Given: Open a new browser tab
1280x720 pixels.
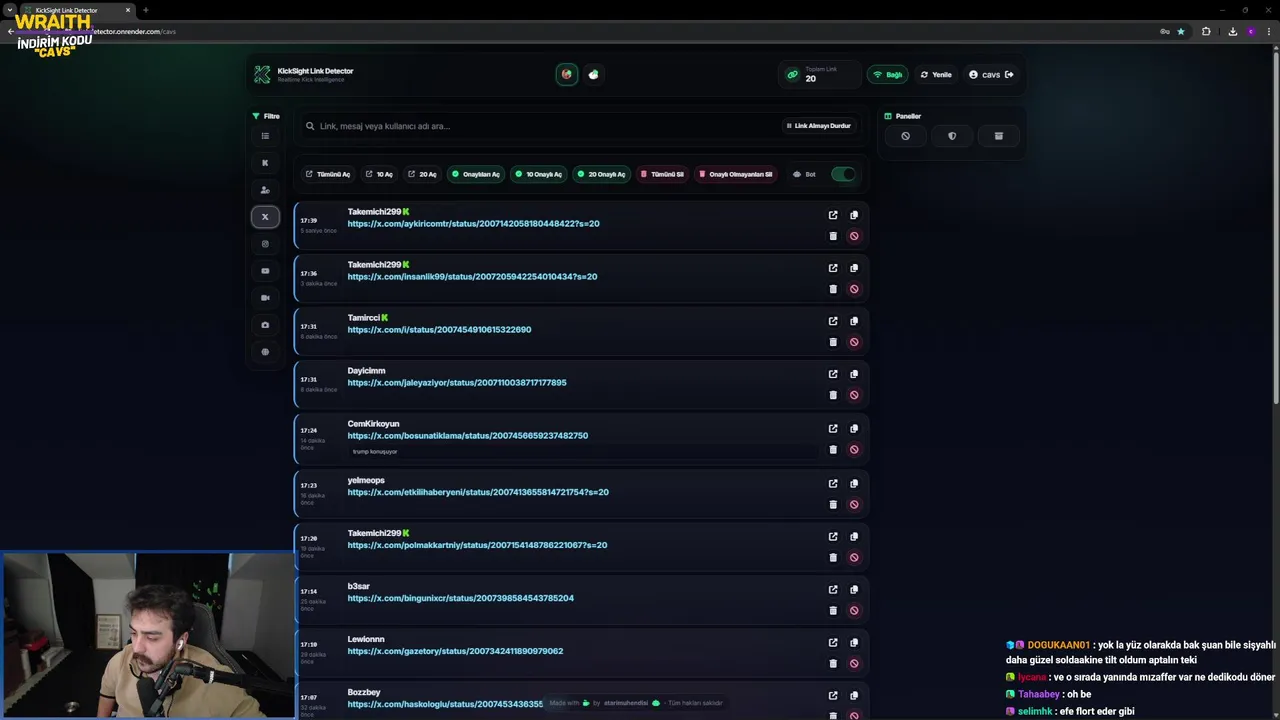Looking at the screenshot, I should [x=145, y=10].
